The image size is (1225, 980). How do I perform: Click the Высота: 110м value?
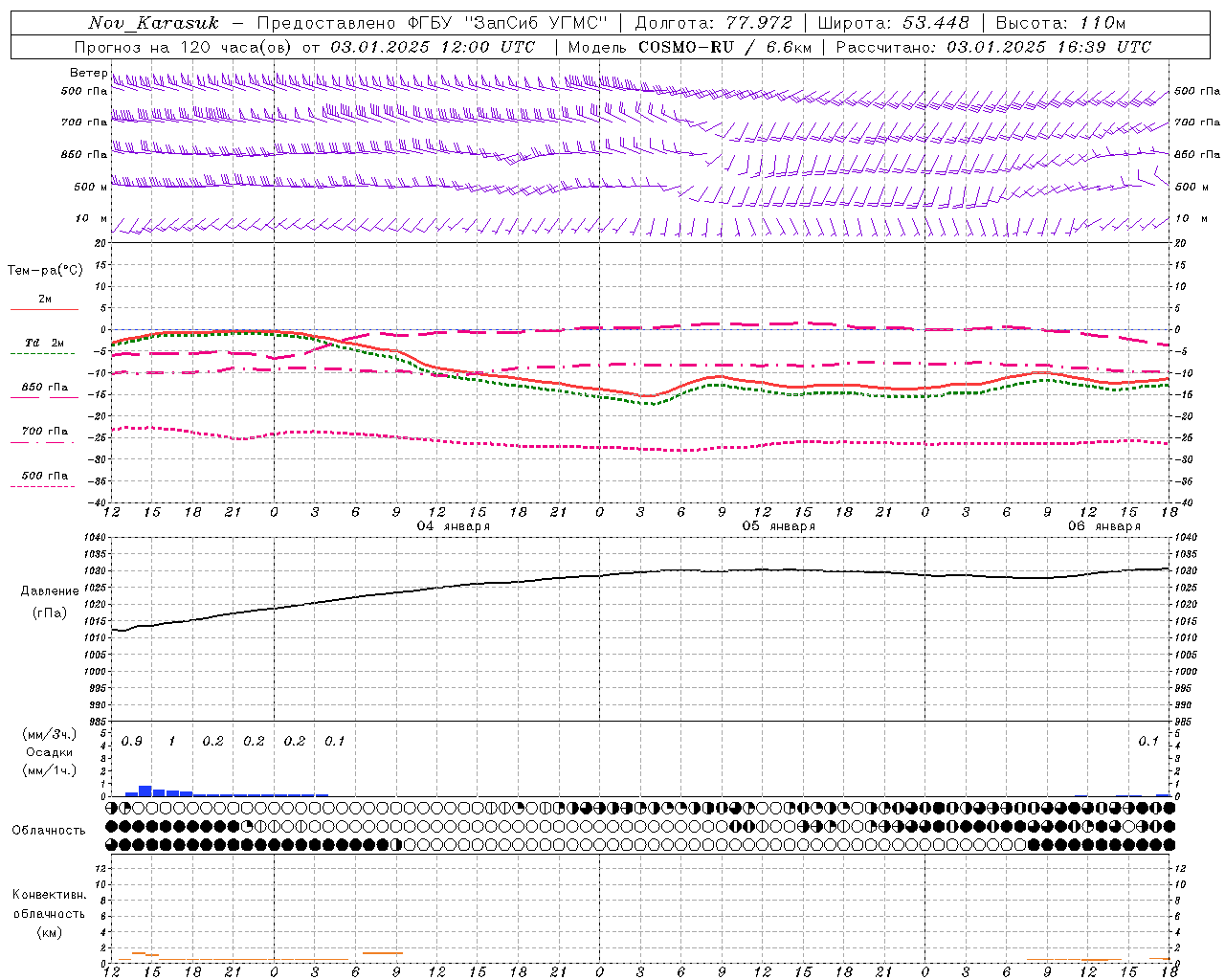coord(1061,23)
